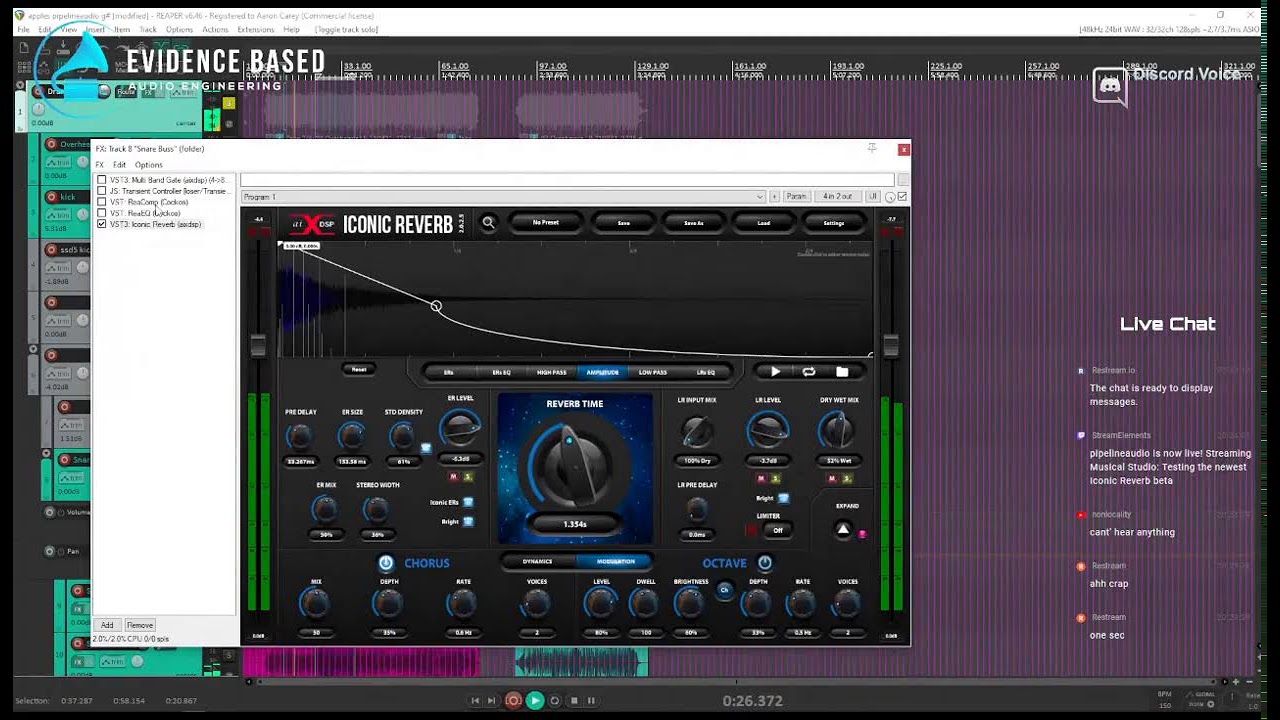
Task: Click the round Ch button near Brightness
Action: (x=725, y=590)
